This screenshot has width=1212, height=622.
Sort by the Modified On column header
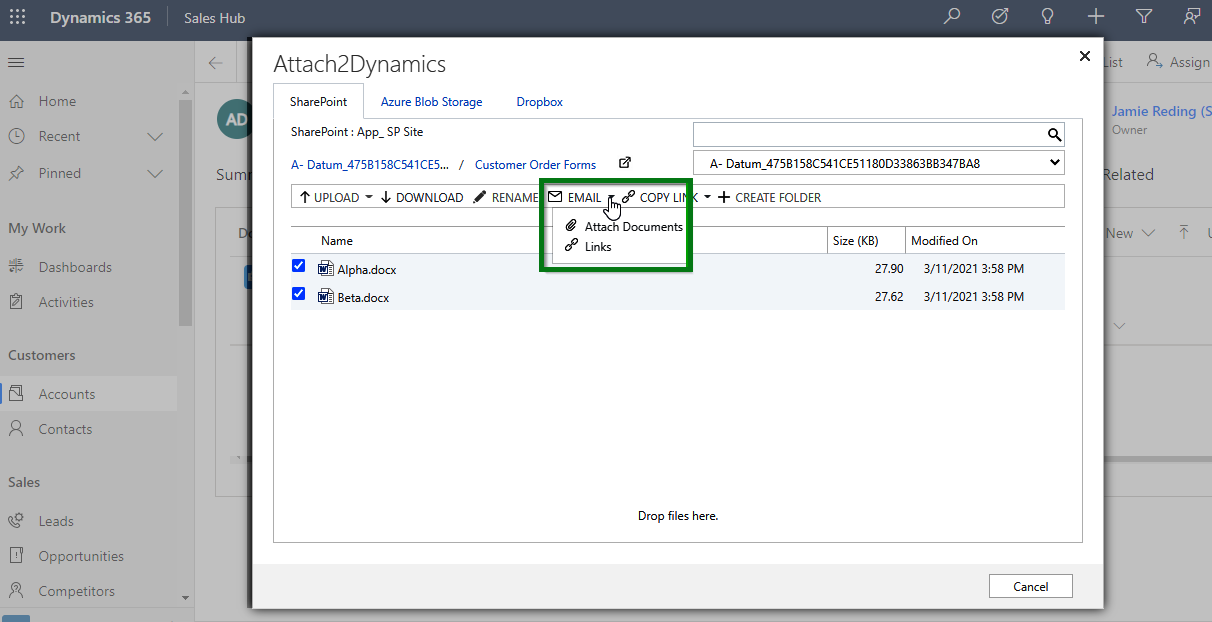pos(944,241)
